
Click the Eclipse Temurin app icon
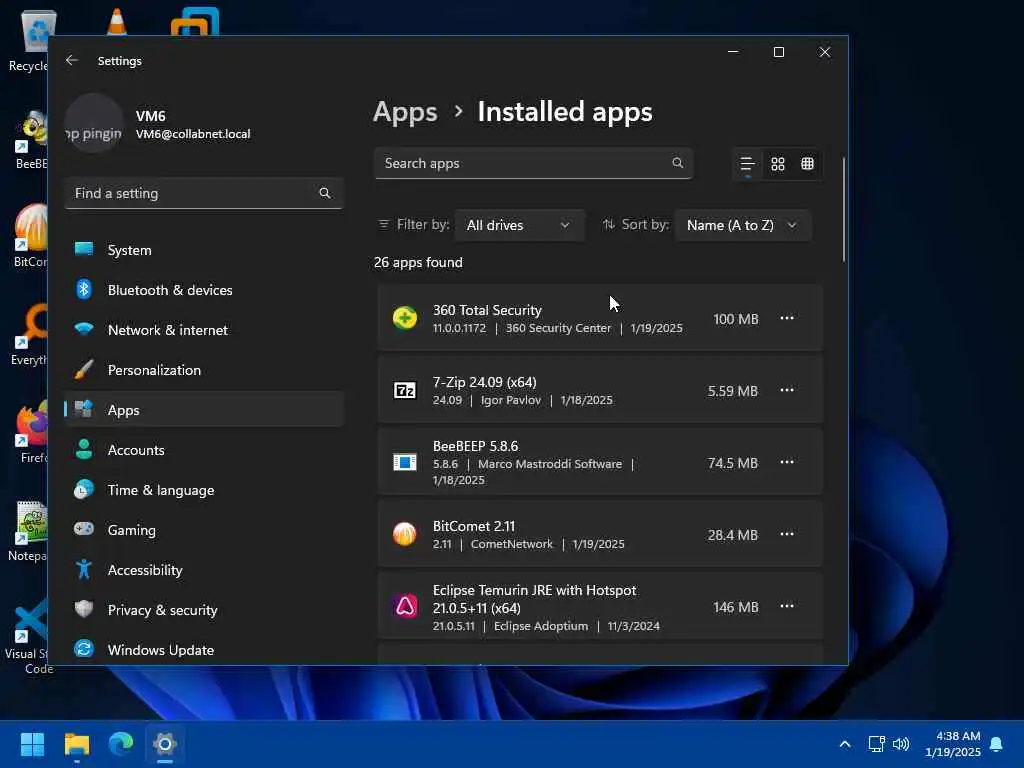coord(405,606)
